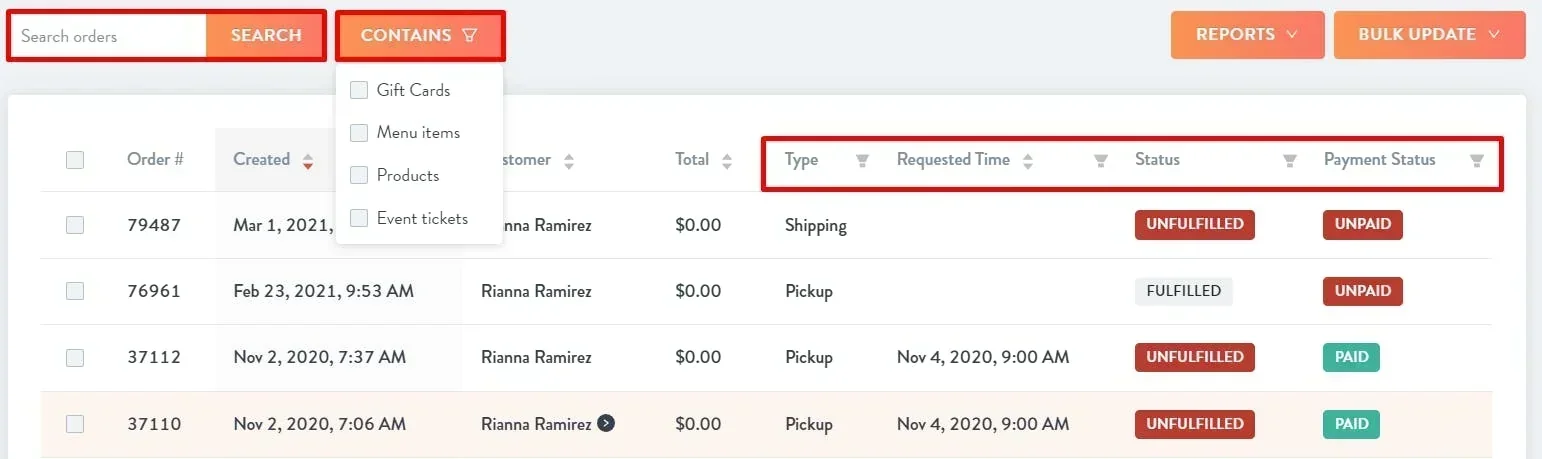Open the Requested Time filter icon
Viewport: 1542px width, 459px height.
tap(1101, 160)
